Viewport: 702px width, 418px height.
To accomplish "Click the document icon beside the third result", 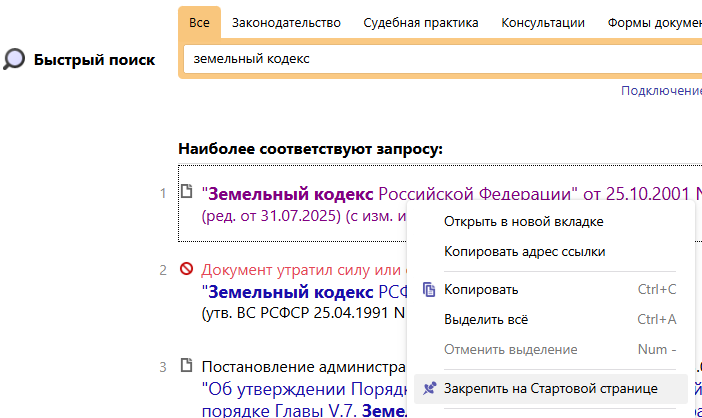I will 186,366.
